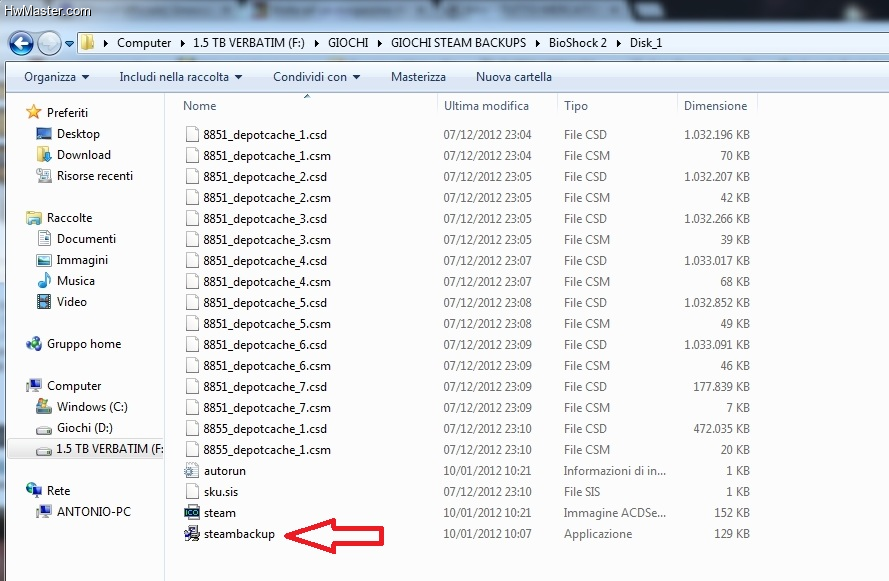The image size is (889, 581).
Task: Select Risorse recenti in navigation pane
Action: [95, 176]
